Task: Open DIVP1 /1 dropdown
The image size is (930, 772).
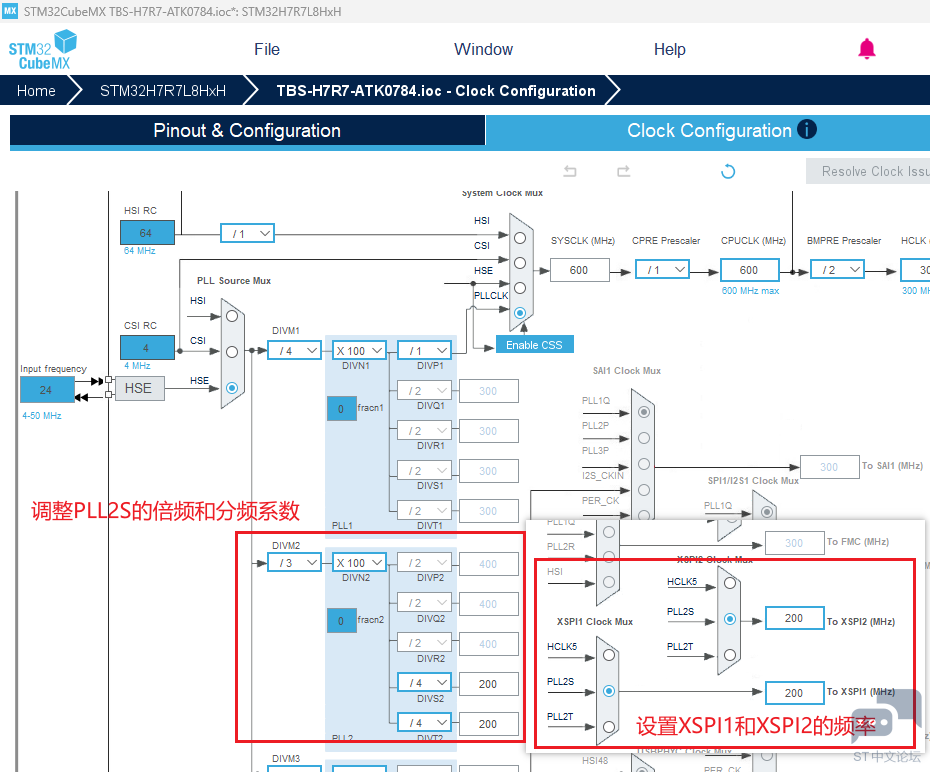Action: tap(424, 350)
